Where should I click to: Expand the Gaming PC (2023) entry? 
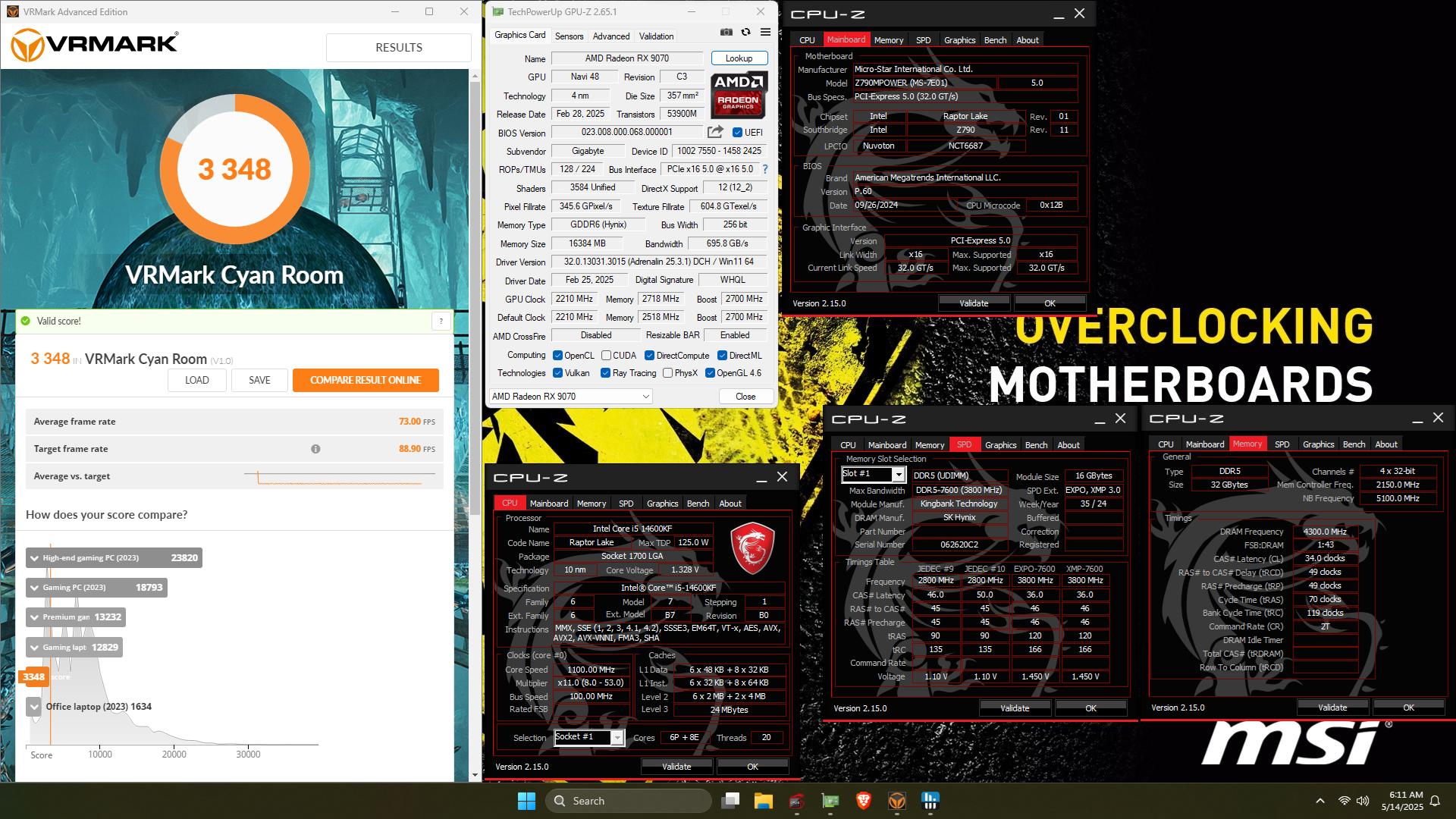click(34, 588)
